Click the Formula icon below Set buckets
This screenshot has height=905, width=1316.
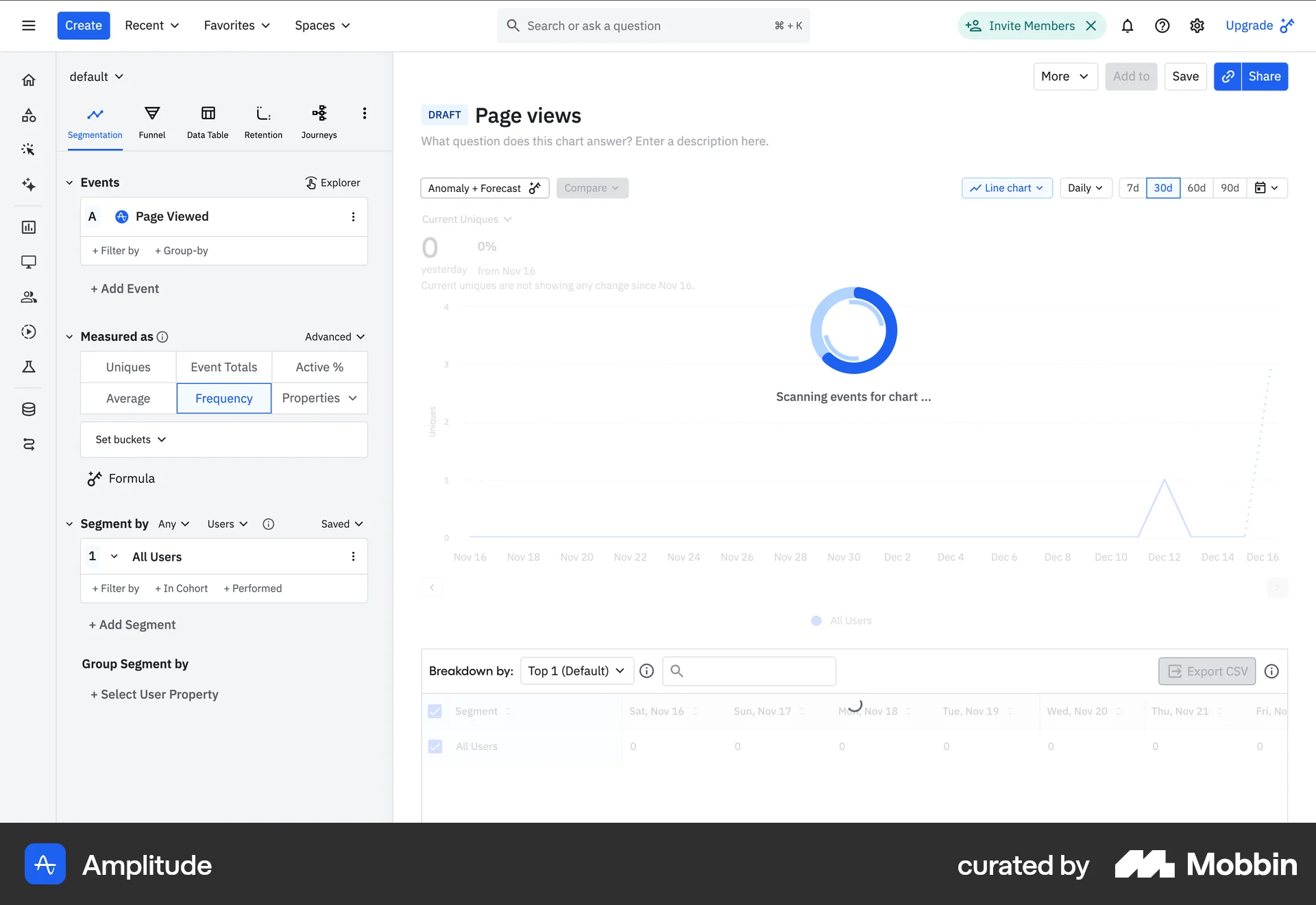point(95,479)
